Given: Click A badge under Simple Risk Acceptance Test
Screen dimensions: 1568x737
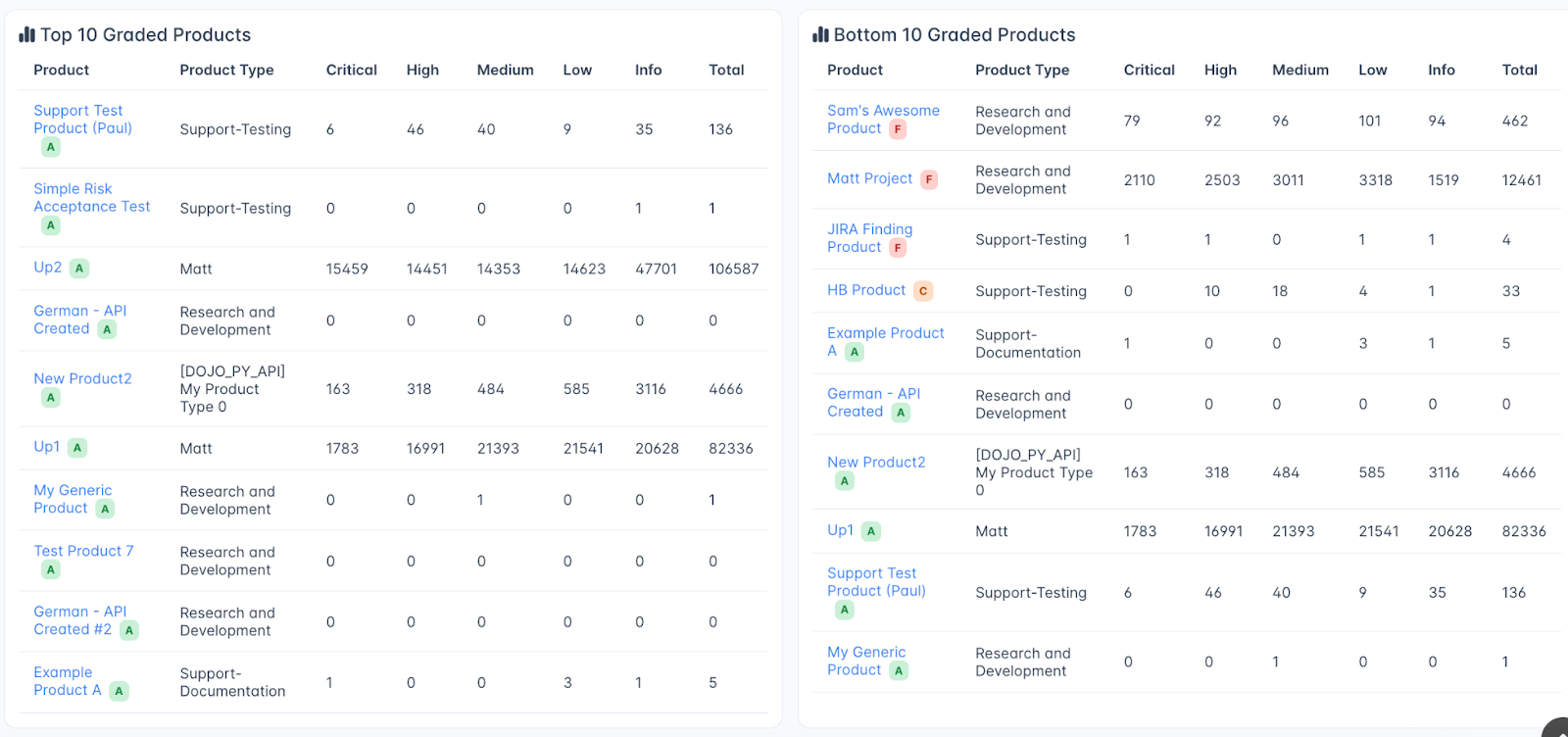Looking at the screenshot, I should 51,225.
